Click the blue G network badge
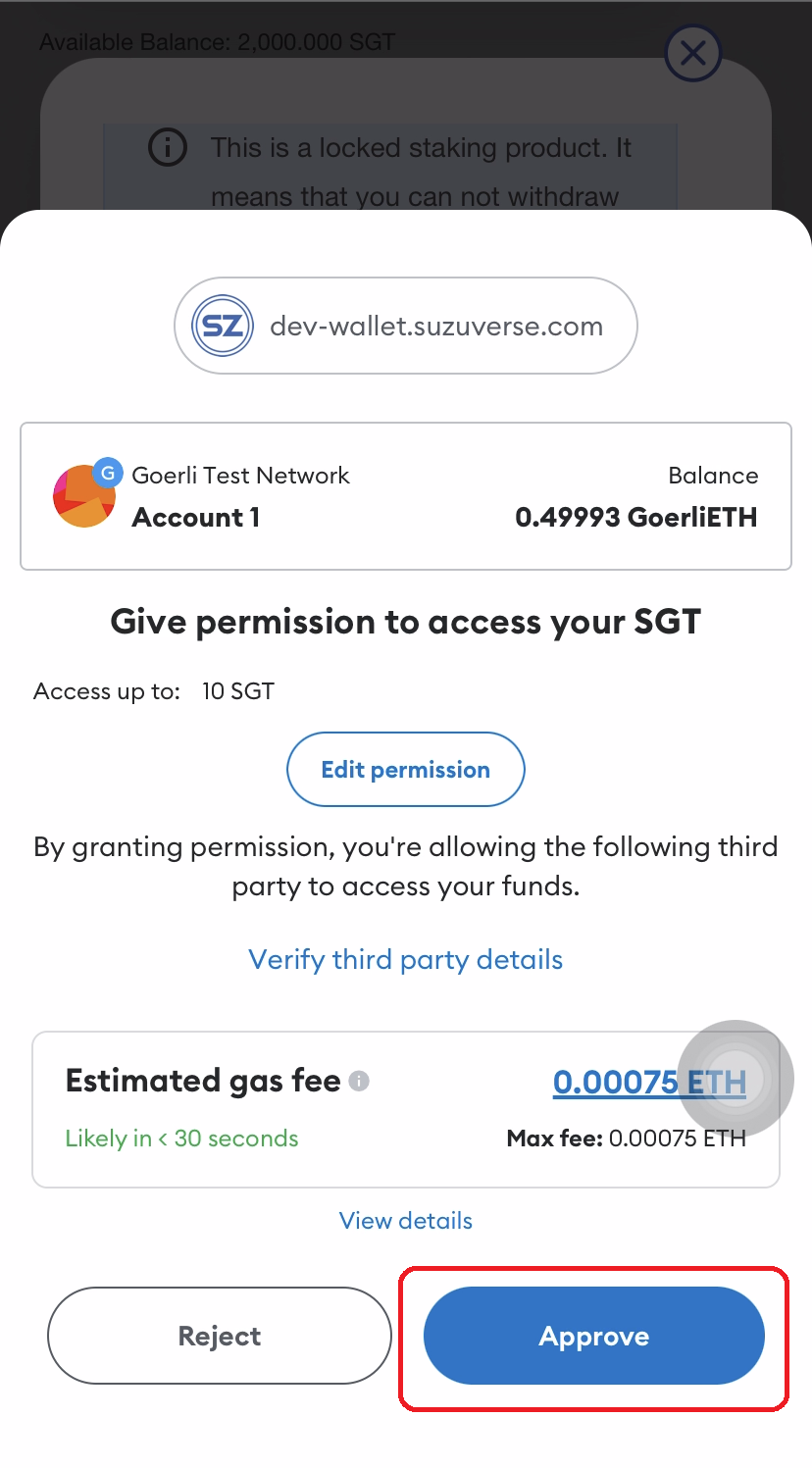This screenshot has height=1468, width=812. pyautogui.click(x=107, y=474)
